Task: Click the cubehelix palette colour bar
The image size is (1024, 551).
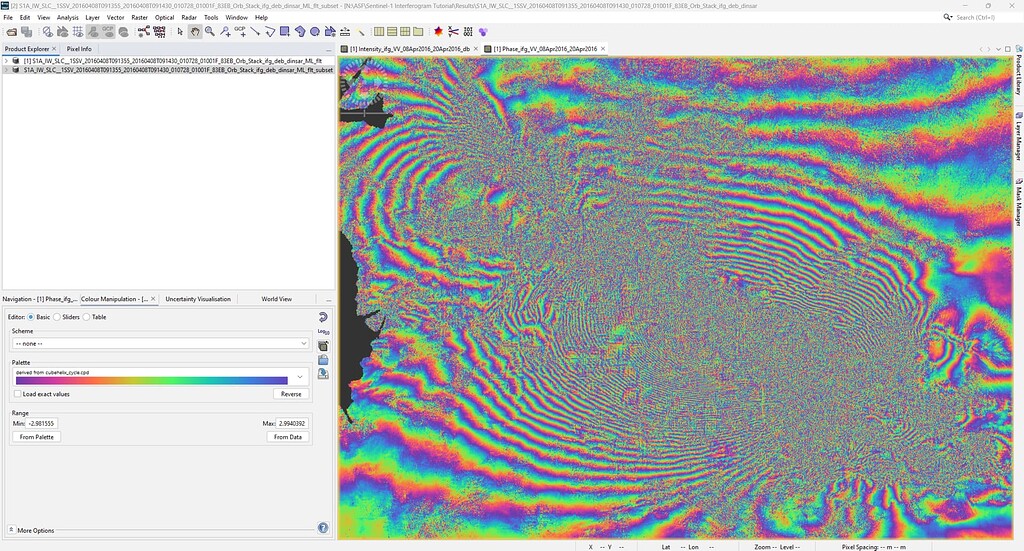Action: (x=150, y=380)
